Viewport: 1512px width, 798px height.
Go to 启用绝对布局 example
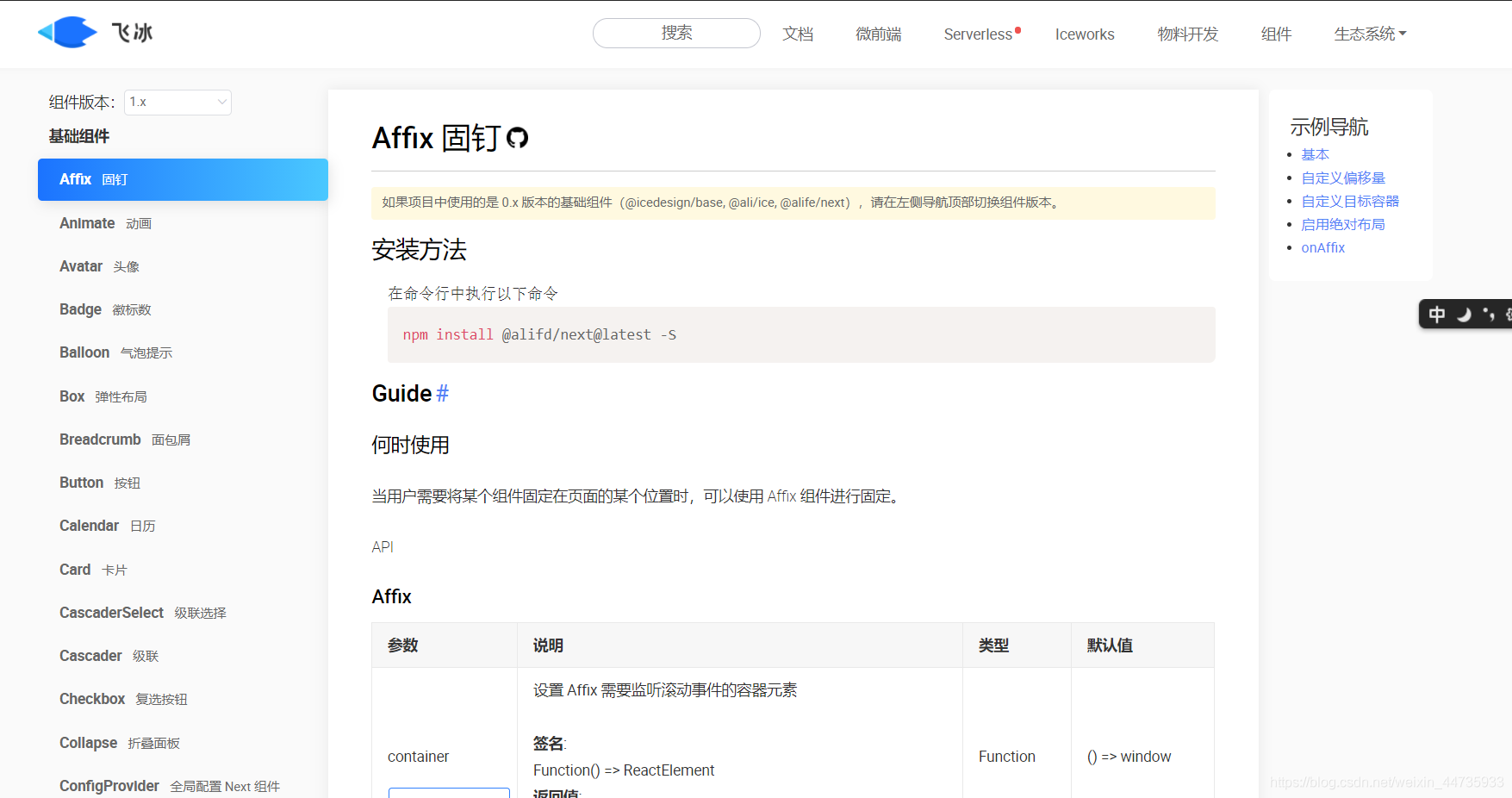point(1343,224)
